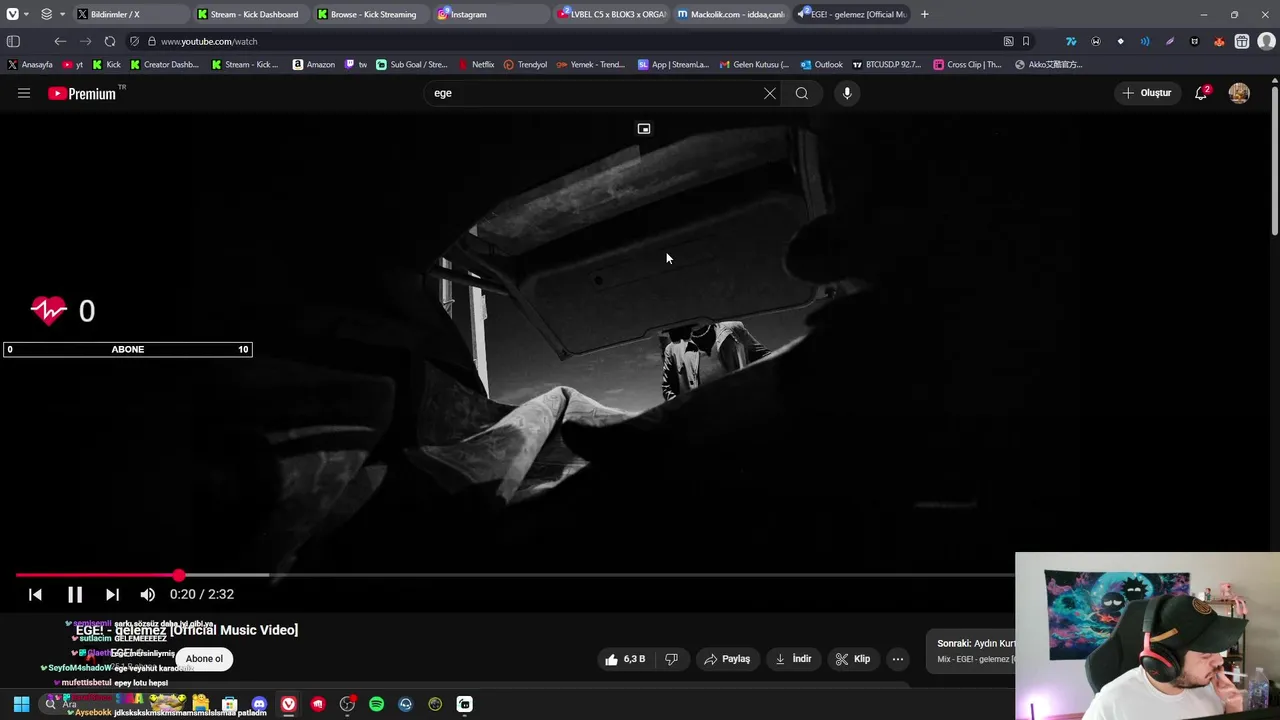The height and width of the screenshot is (720, 1280).
Task: Skip to the next video
Action: [112, 594]
